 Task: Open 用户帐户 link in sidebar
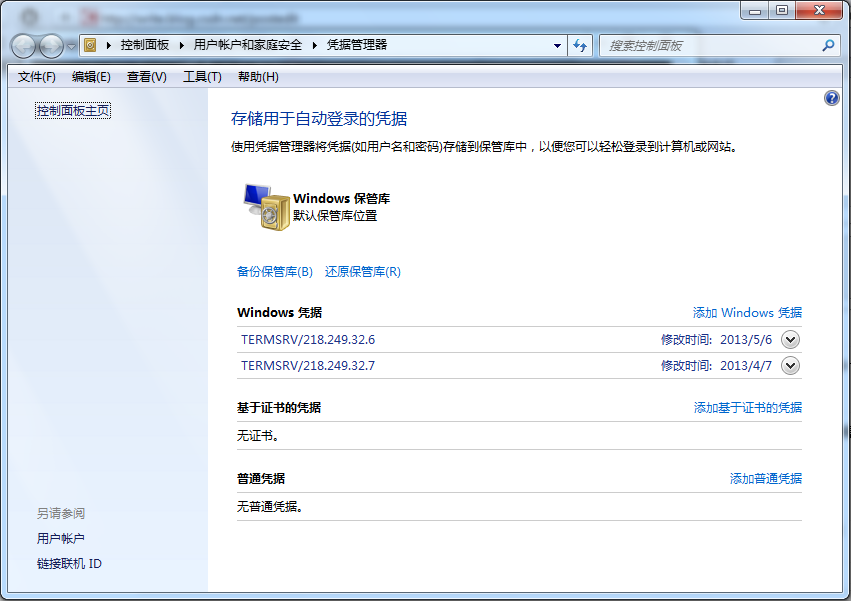[x=61, y=539]
